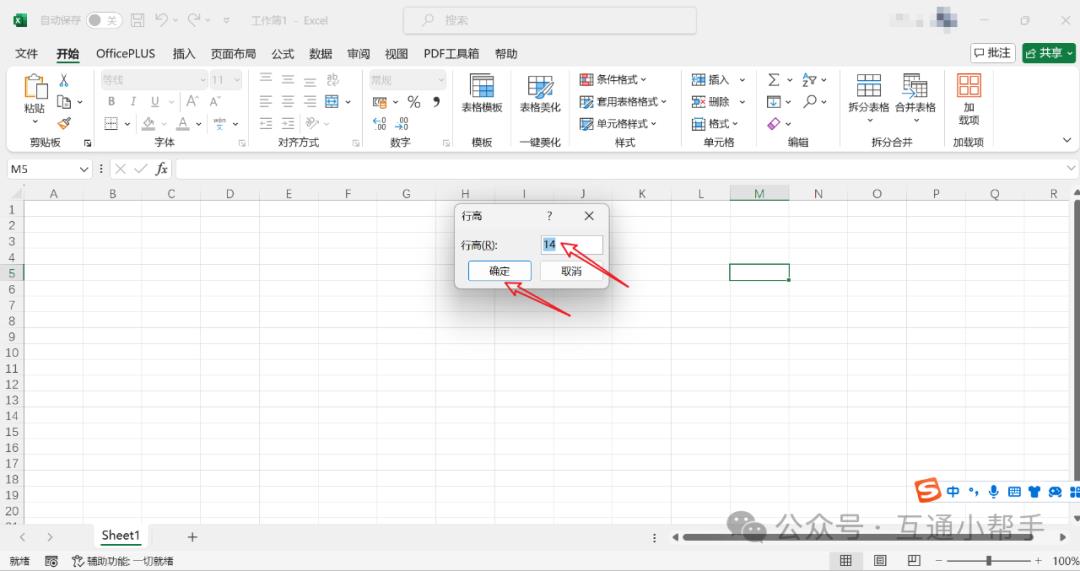Screen dimensions: 1080x571
Task: Switch to 数据 Data tab
Action: [x=320, y=53]
